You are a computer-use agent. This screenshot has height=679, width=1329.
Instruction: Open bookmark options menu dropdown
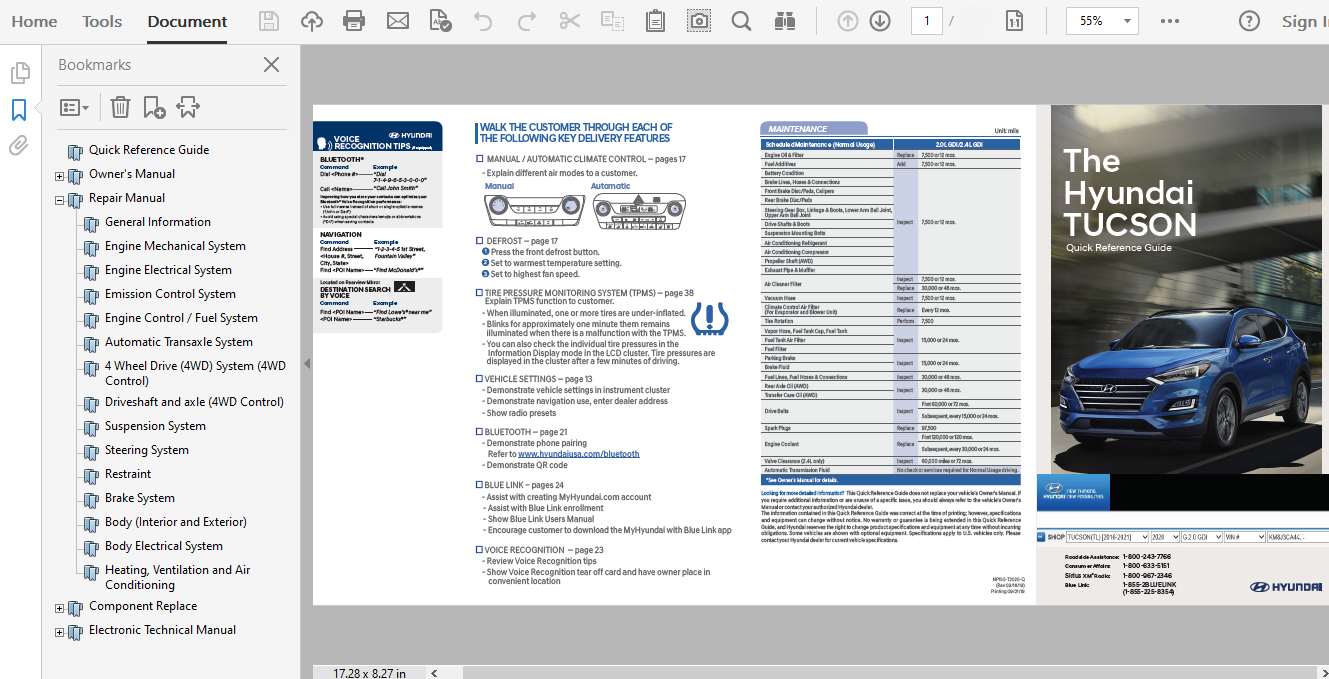[74, 107]
